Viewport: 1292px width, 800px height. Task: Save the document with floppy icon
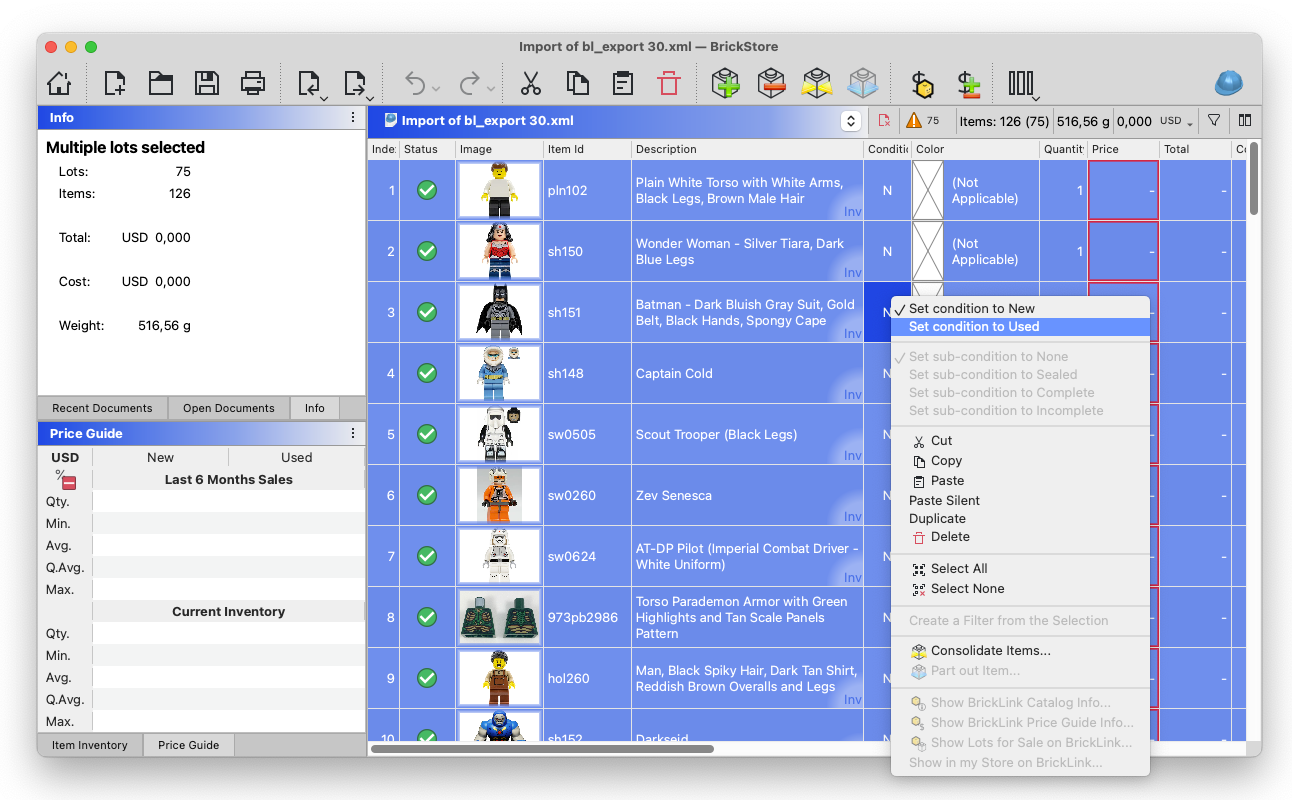click(207, 83)
